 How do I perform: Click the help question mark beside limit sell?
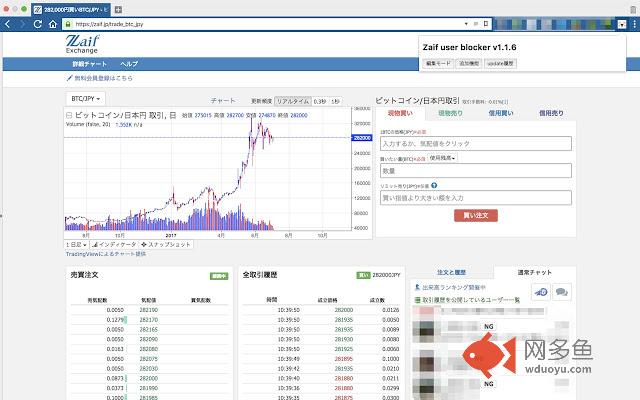(434, 185)
